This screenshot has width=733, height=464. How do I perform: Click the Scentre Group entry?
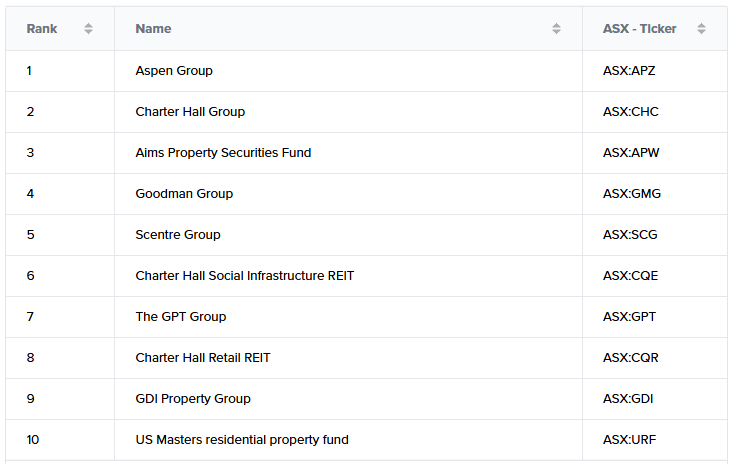click(x=178, y=235)
